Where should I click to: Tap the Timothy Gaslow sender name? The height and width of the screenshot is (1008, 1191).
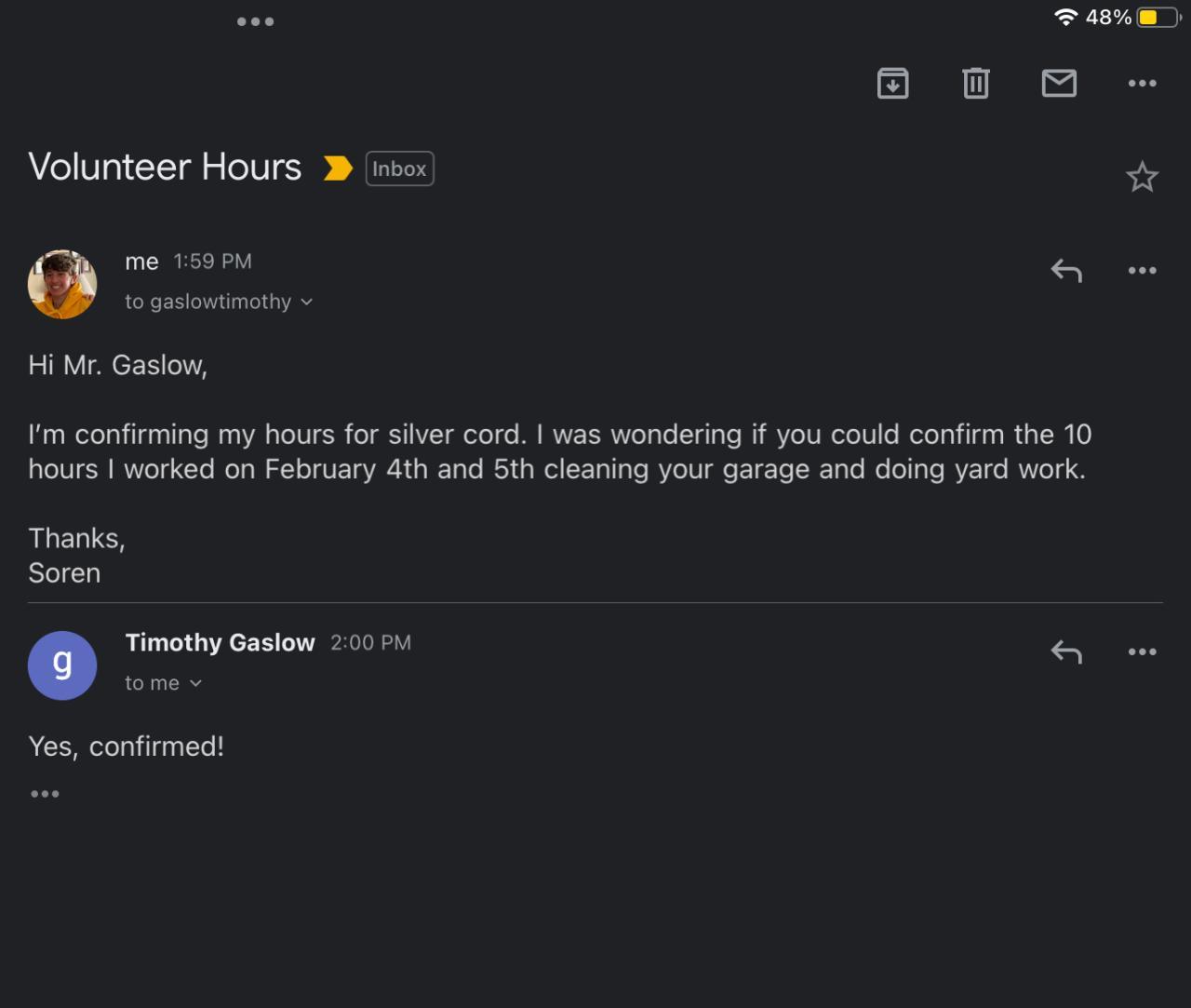click(x=220, y=642)
